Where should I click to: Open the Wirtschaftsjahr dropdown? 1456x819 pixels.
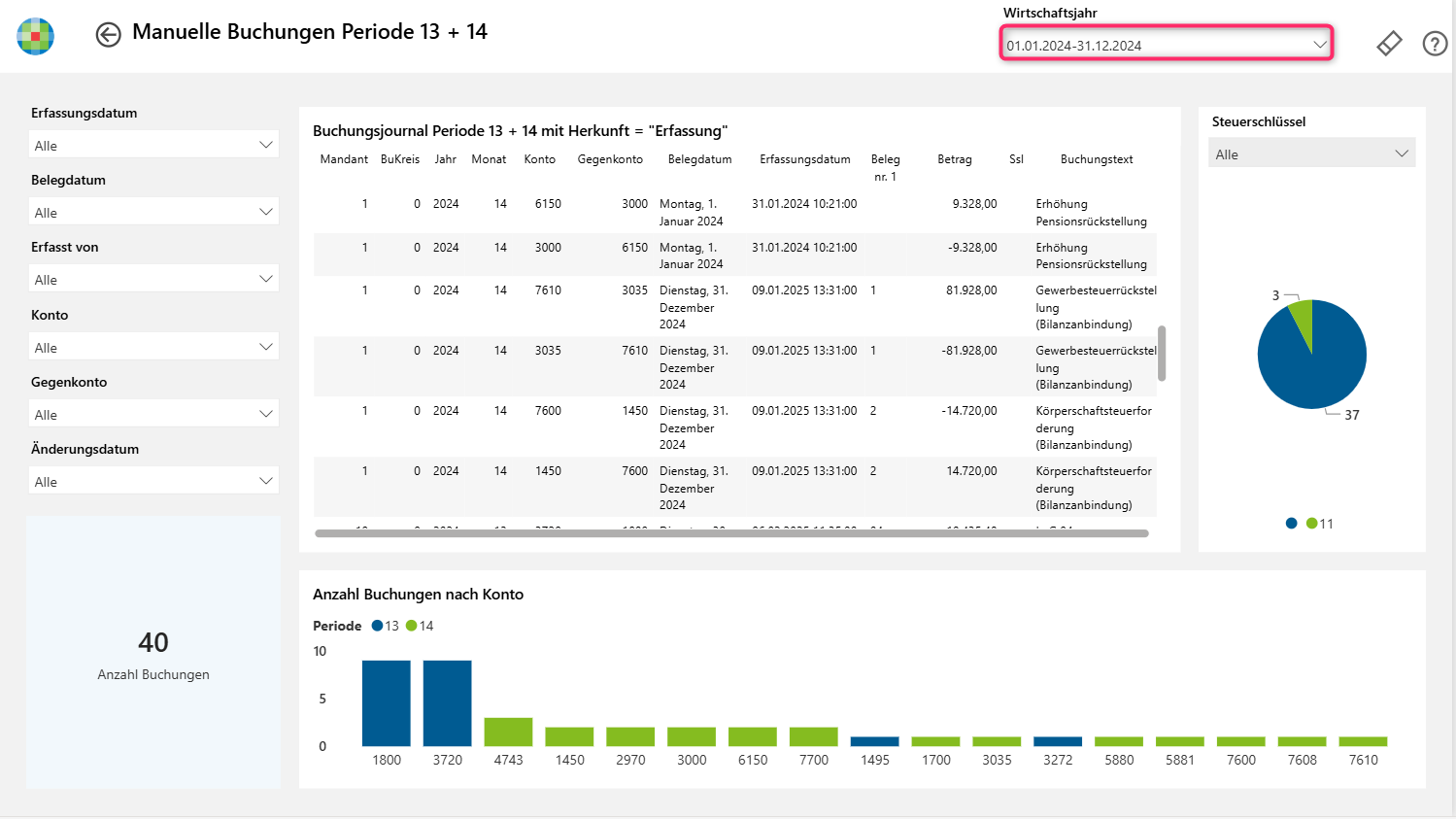point(1167,45)
